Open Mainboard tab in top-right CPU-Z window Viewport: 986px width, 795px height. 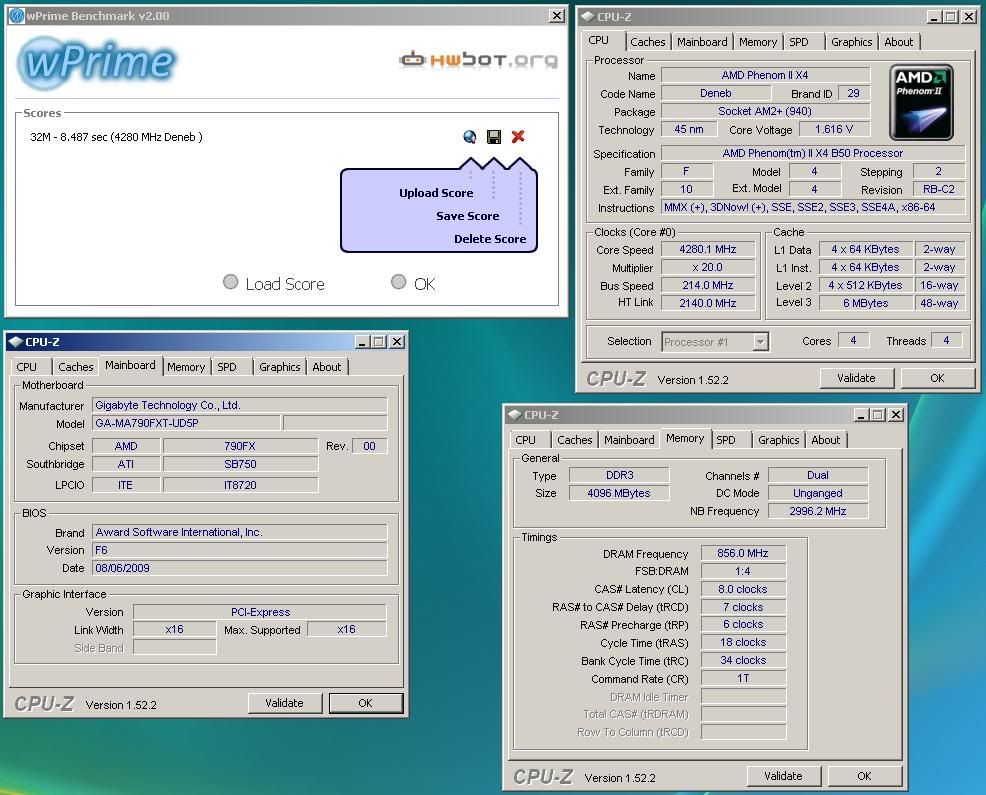pyautogui.click(x=702, y=42)
